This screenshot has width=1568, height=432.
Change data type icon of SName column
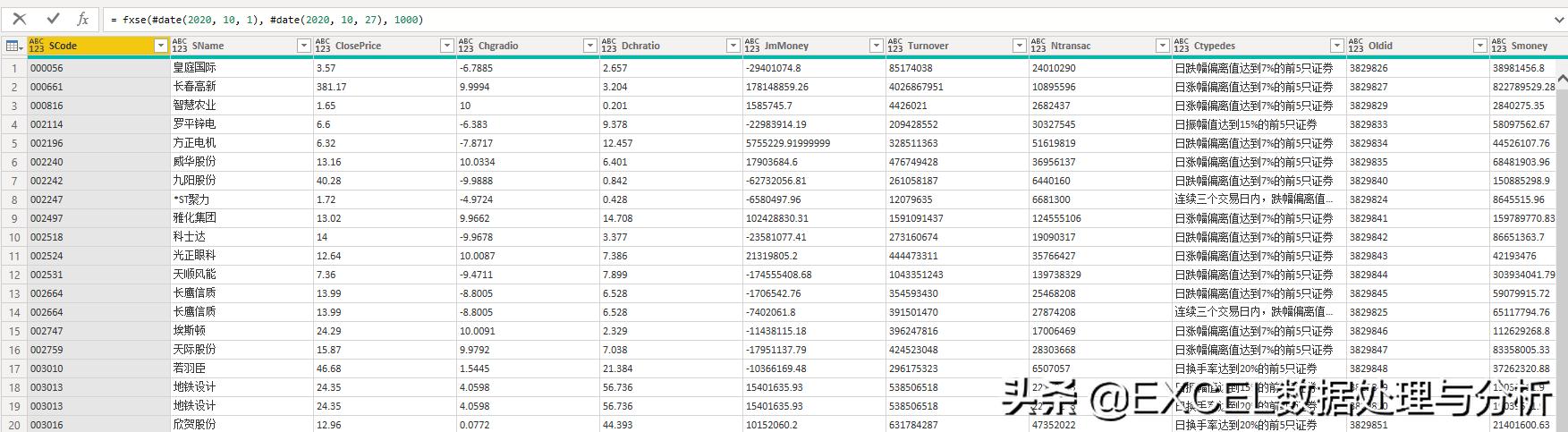point(180,46)
